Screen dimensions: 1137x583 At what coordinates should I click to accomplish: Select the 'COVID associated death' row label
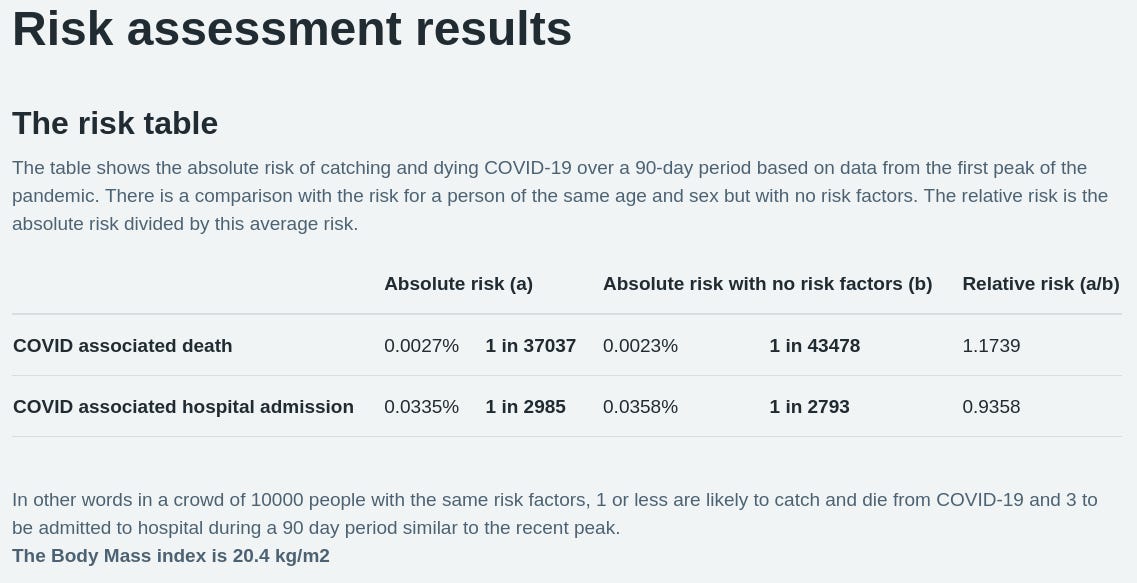click(123, 346)
